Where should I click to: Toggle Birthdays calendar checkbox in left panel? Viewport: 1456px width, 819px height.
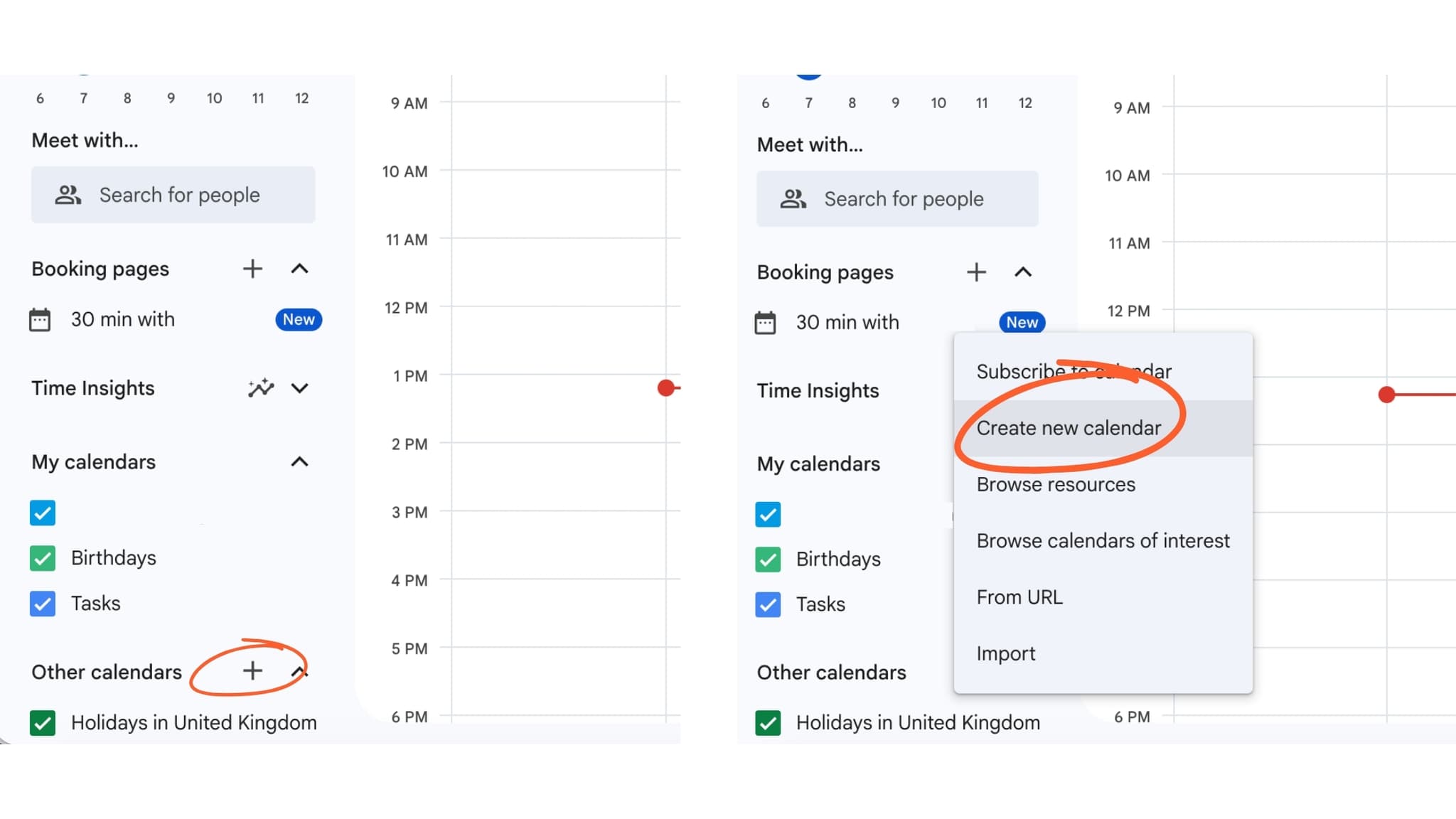43,558
